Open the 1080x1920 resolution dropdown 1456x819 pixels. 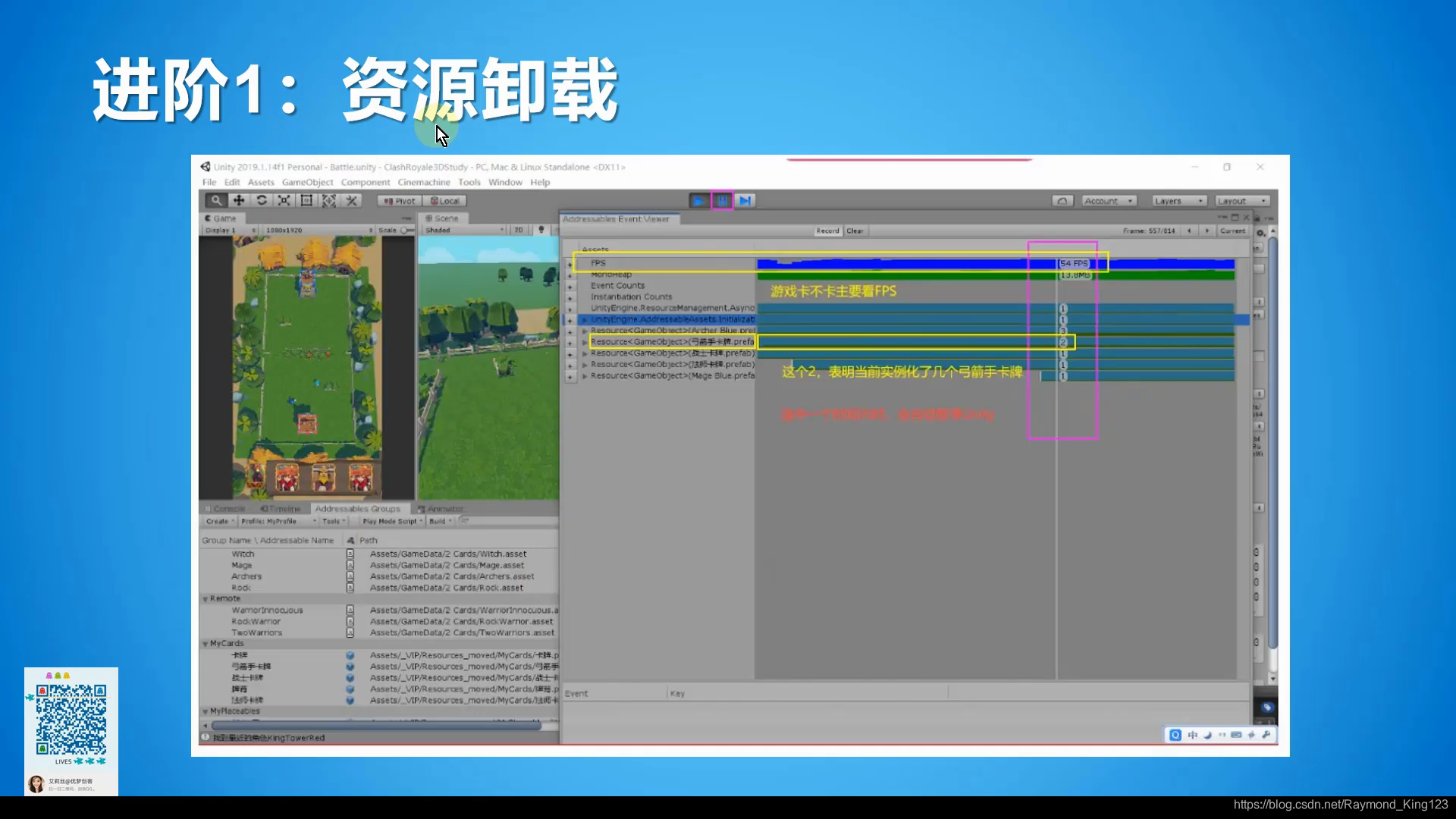tap(318, 230)
